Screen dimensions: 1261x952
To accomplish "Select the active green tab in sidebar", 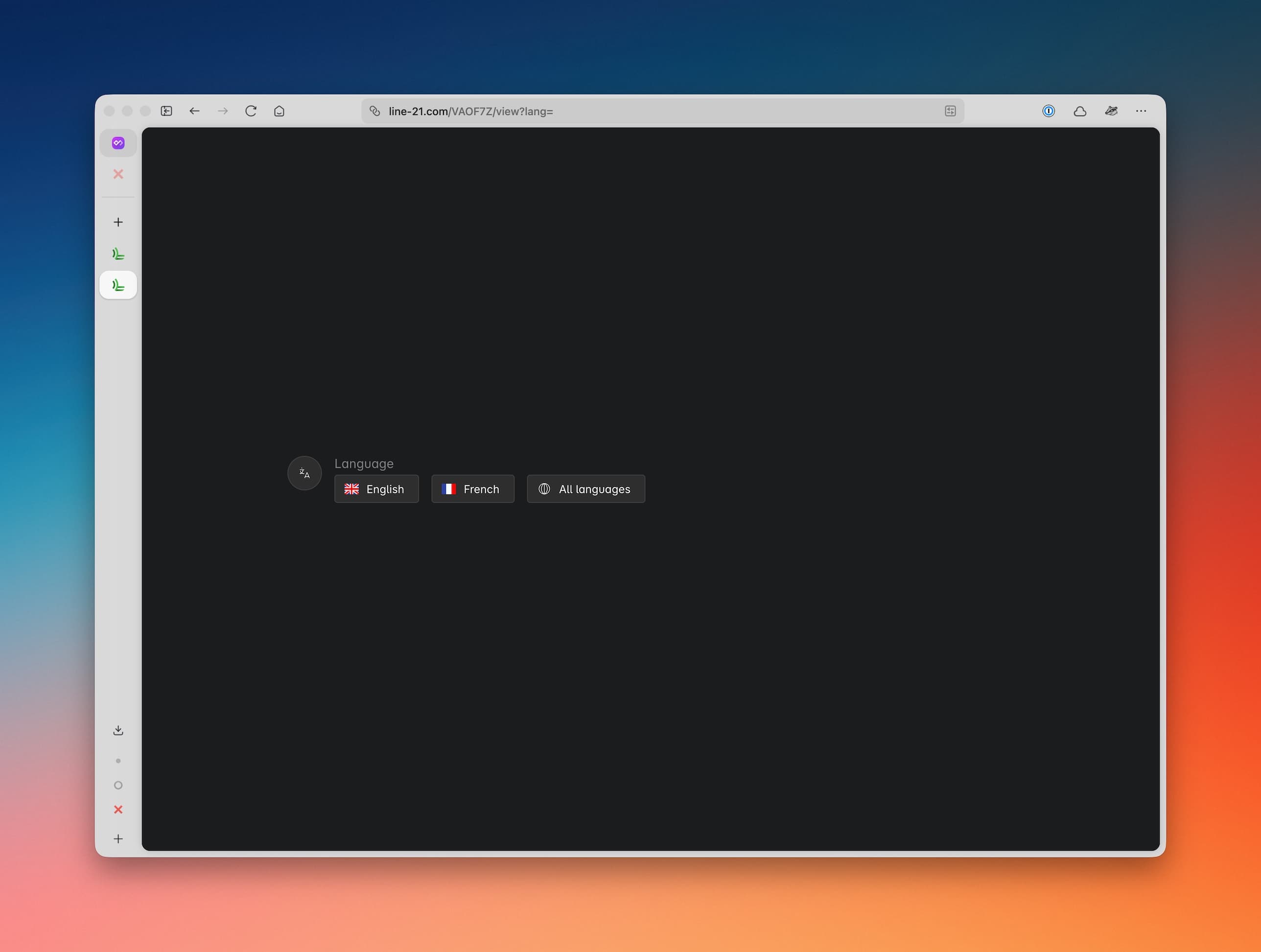I will [118, 284].
